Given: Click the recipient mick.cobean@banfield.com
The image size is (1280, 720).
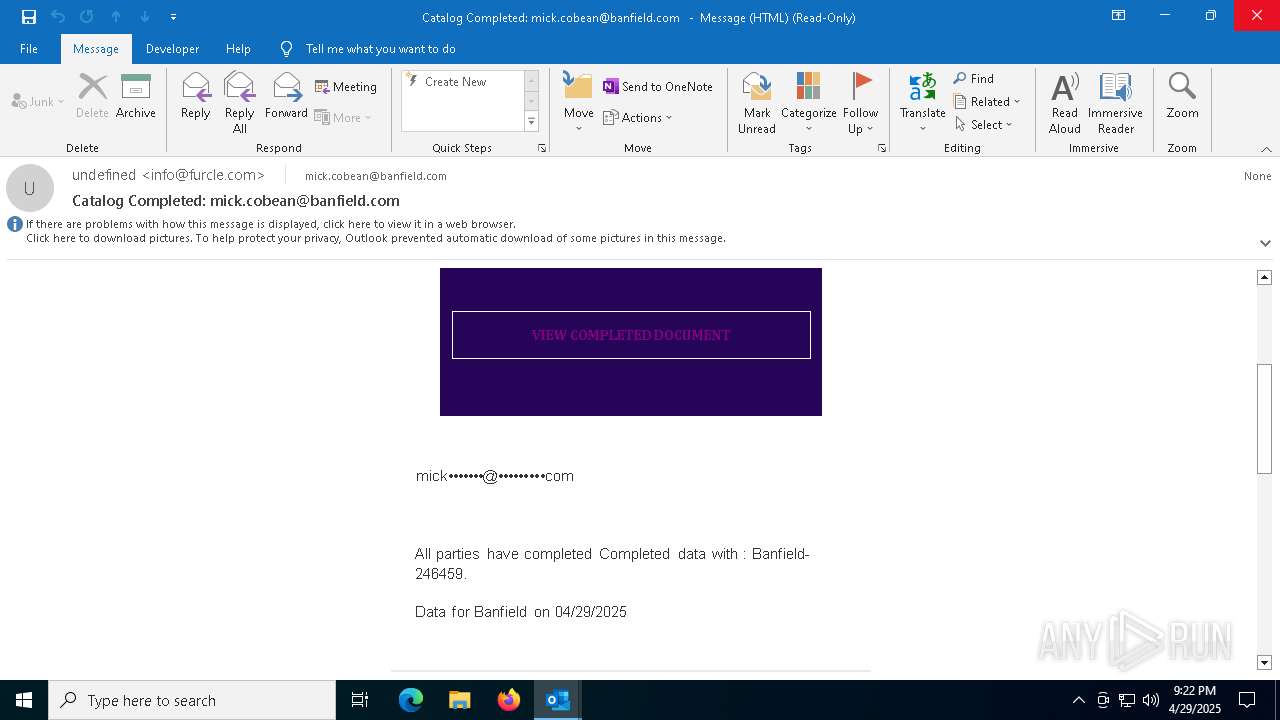Looking at the screenshot, I should pyautogui.click(x=376, y=176).
